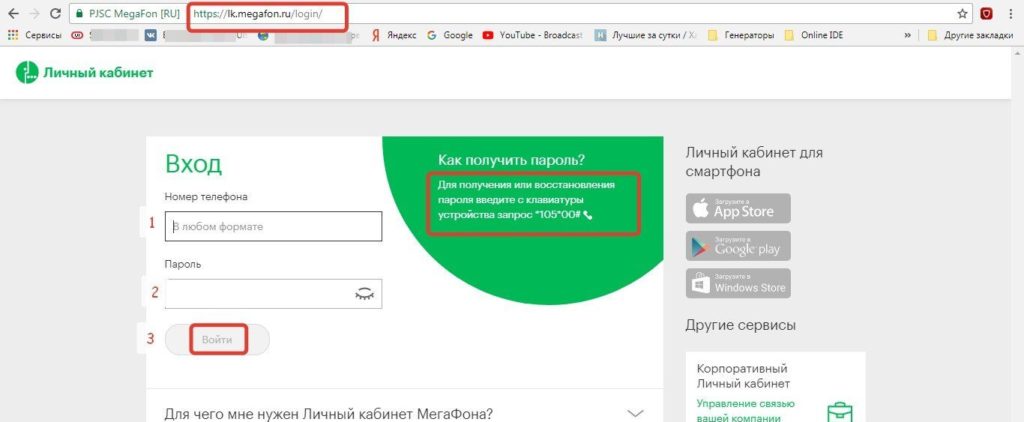This screenshot has width=1024, height=422.
Task: Reload the page with the refresh icon
Action: pos(56,14)
